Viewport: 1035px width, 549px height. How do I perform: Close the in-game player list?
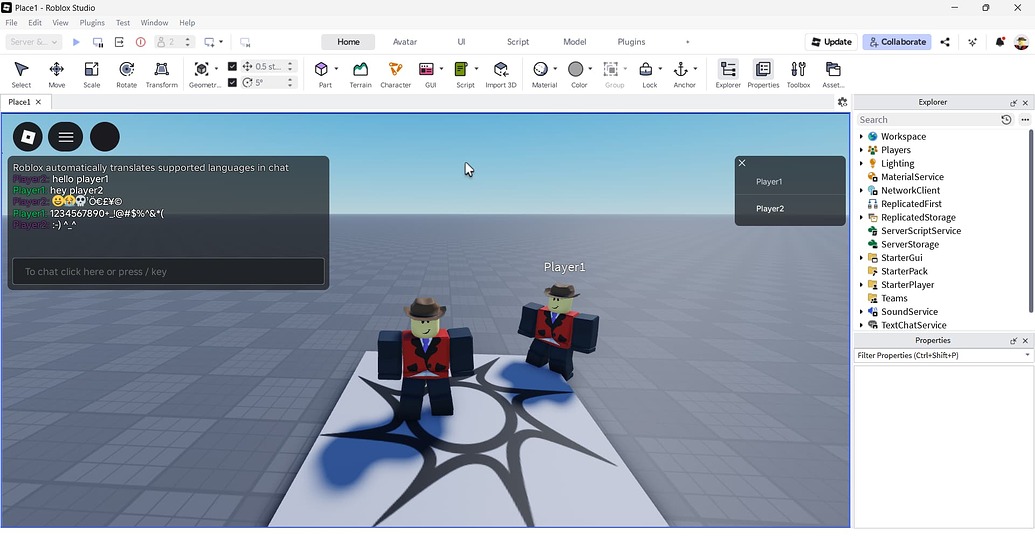coord(742,163)
